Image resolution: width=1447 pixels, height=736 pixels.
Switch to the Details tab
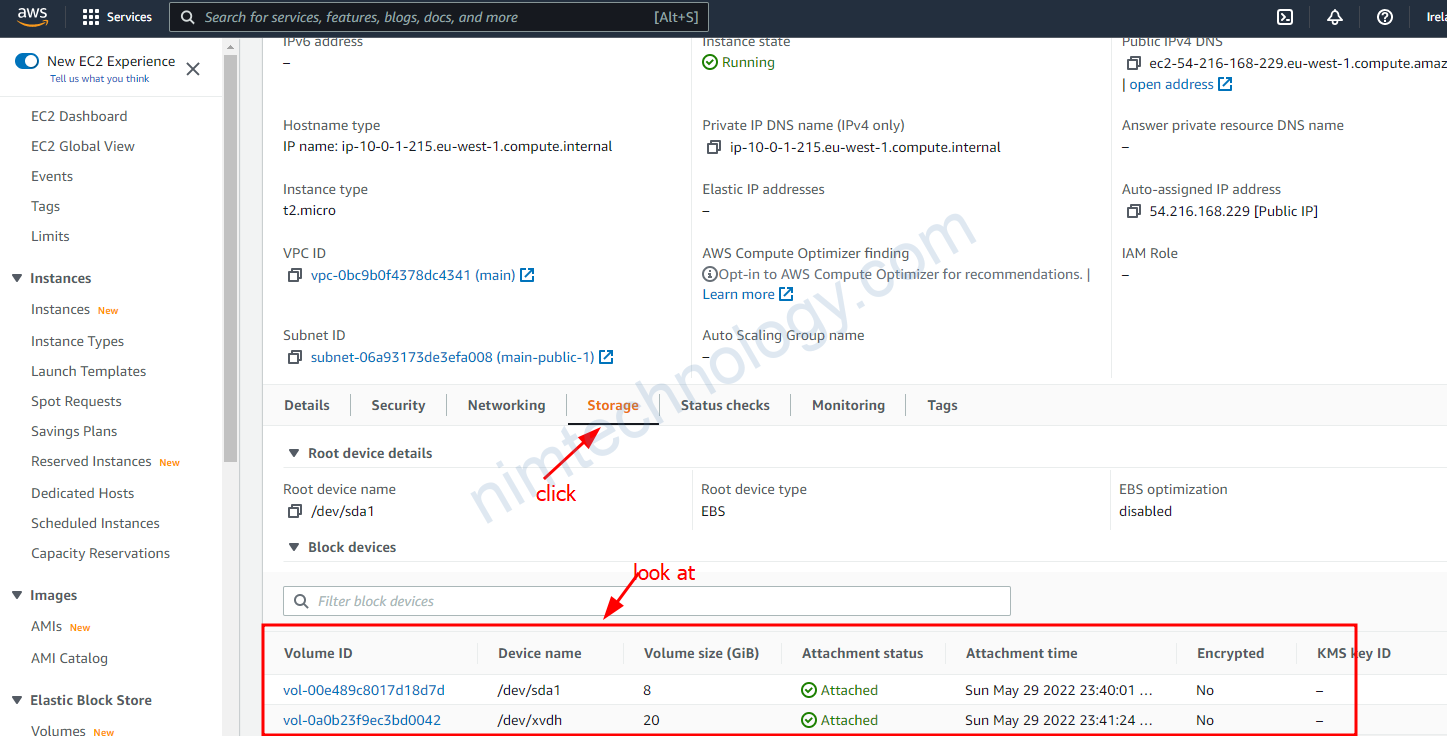[307, 405]
